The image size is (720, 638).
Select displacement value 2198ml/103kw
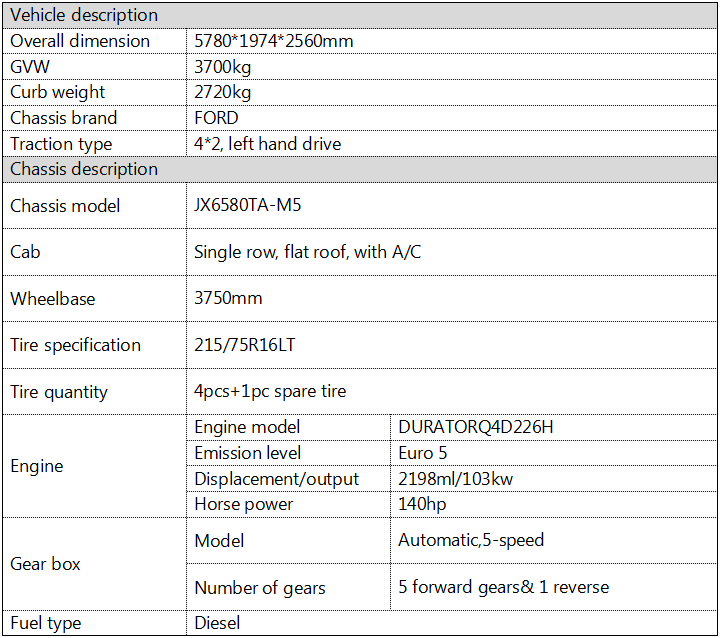point(455,479)
